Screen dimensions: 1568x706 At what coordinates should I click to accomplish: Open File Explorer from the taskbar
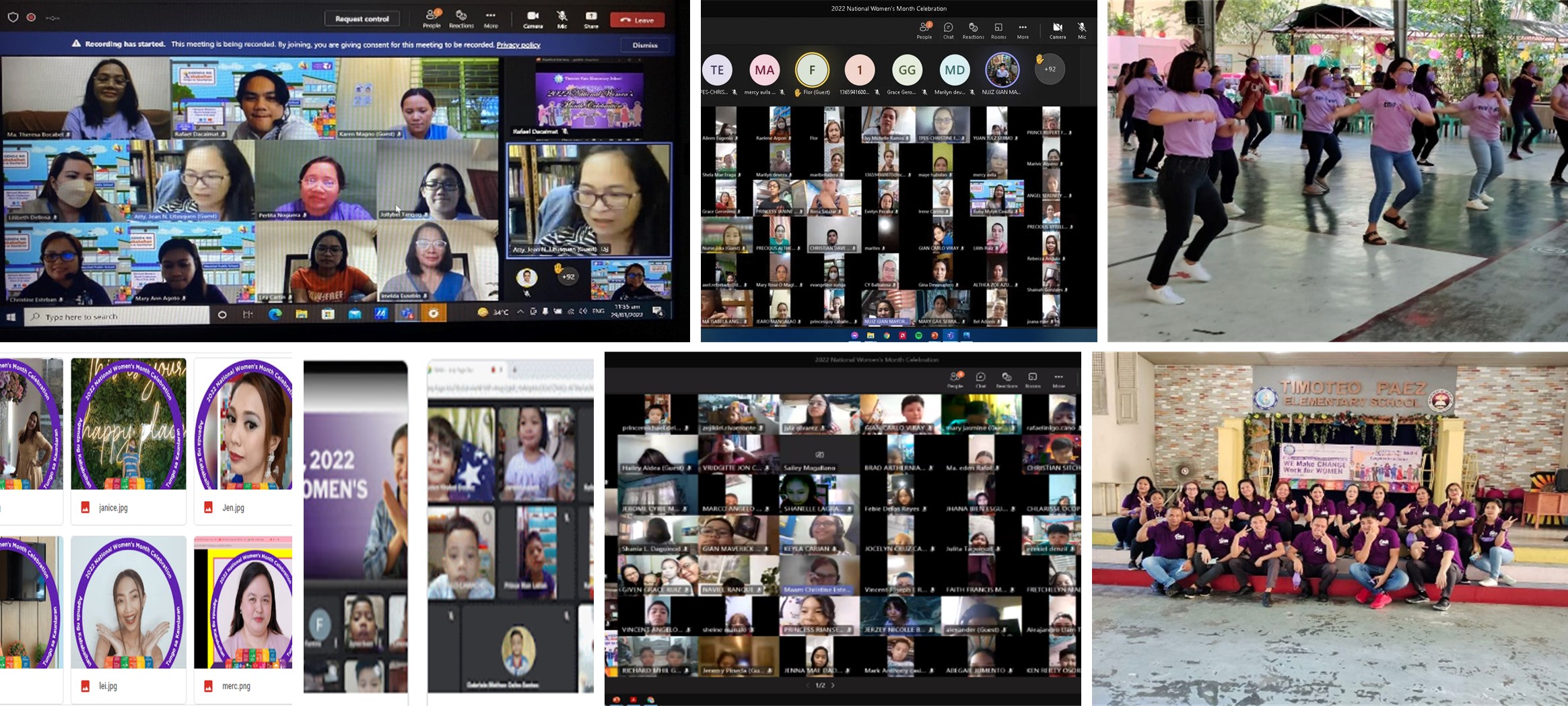pyautogui.click(x=302, y=314)
